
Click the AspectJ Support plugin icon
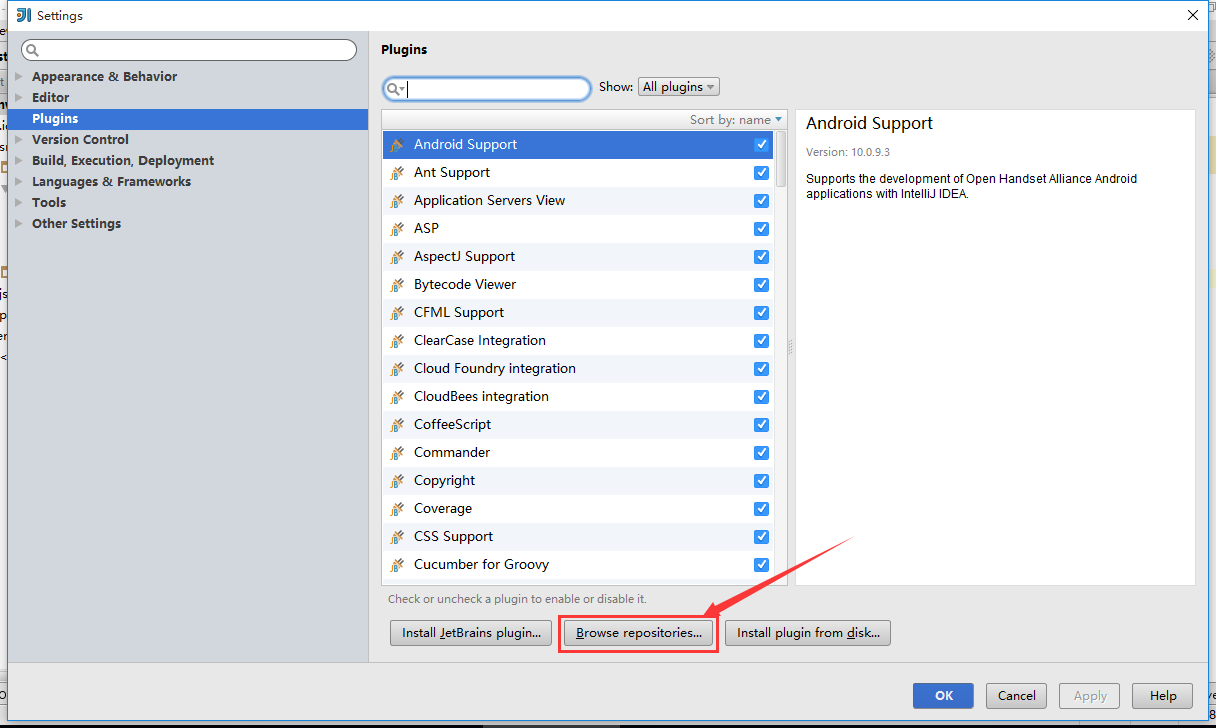click(x=397, y=257)
